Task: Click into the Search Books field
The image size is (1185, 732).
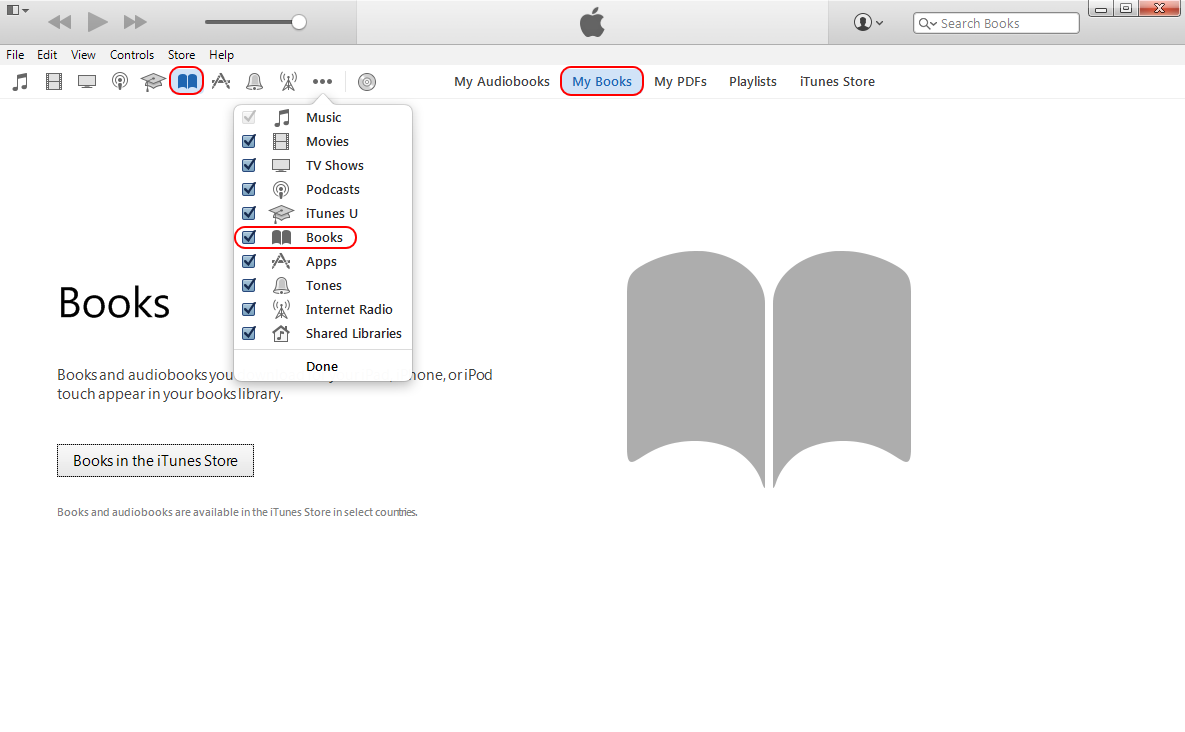Action: point(996,23)
